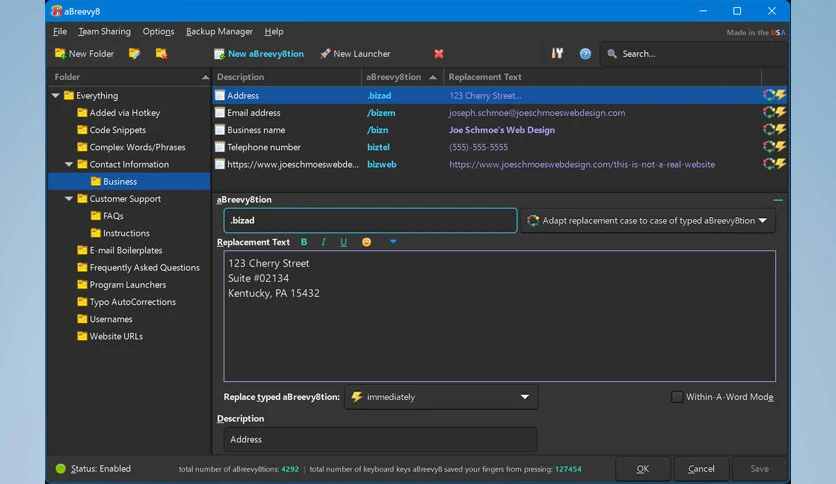The image size is (836, 484).
Task: Open the Backup Manager menu
Action: [219, 31]
